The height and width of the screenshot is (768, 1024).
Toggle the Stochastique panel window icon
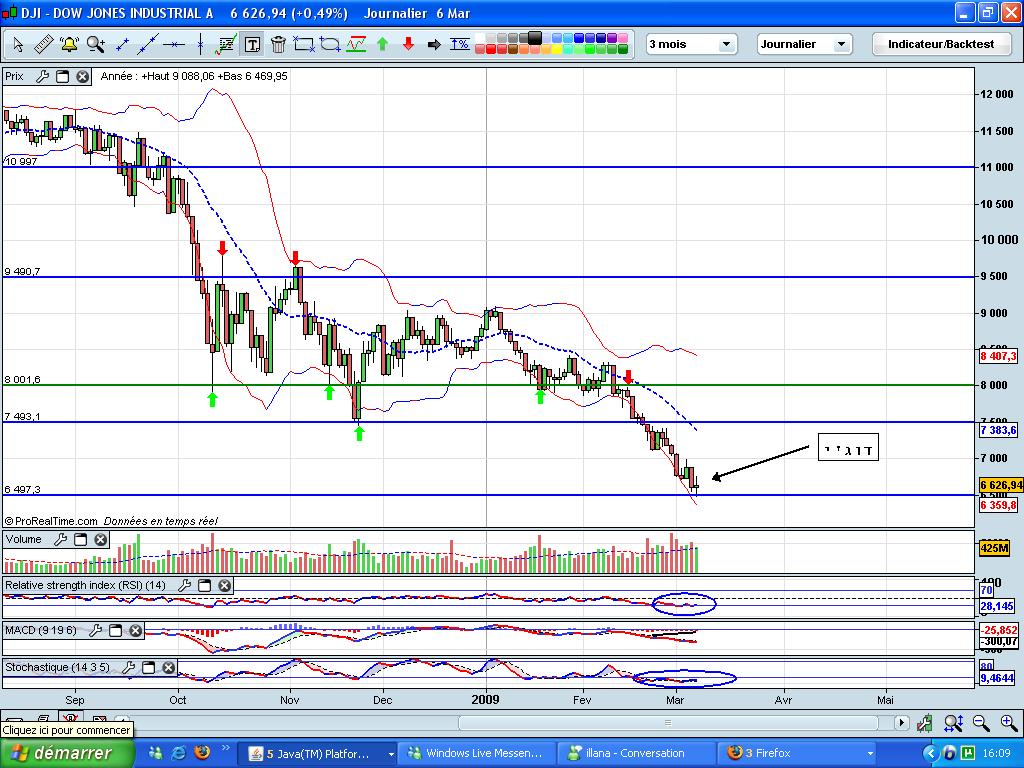149,667
